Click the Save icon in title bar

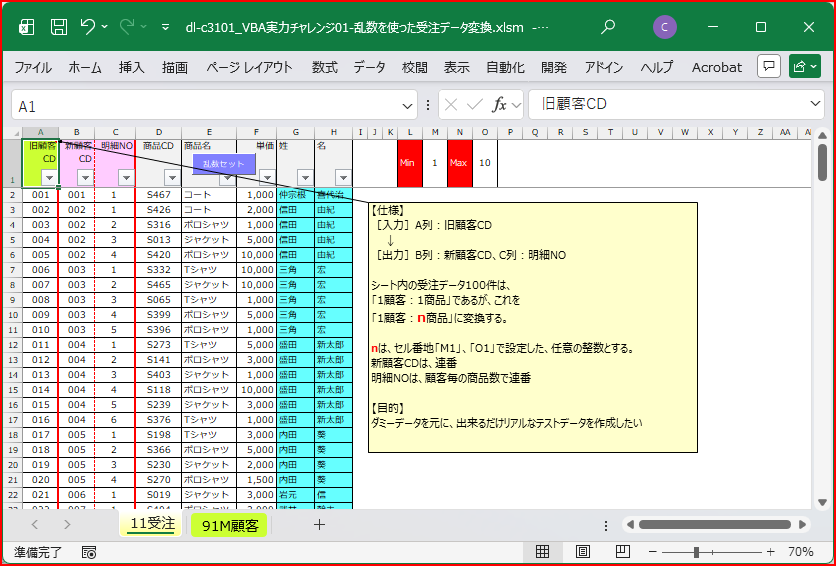(x=59, y=27)
